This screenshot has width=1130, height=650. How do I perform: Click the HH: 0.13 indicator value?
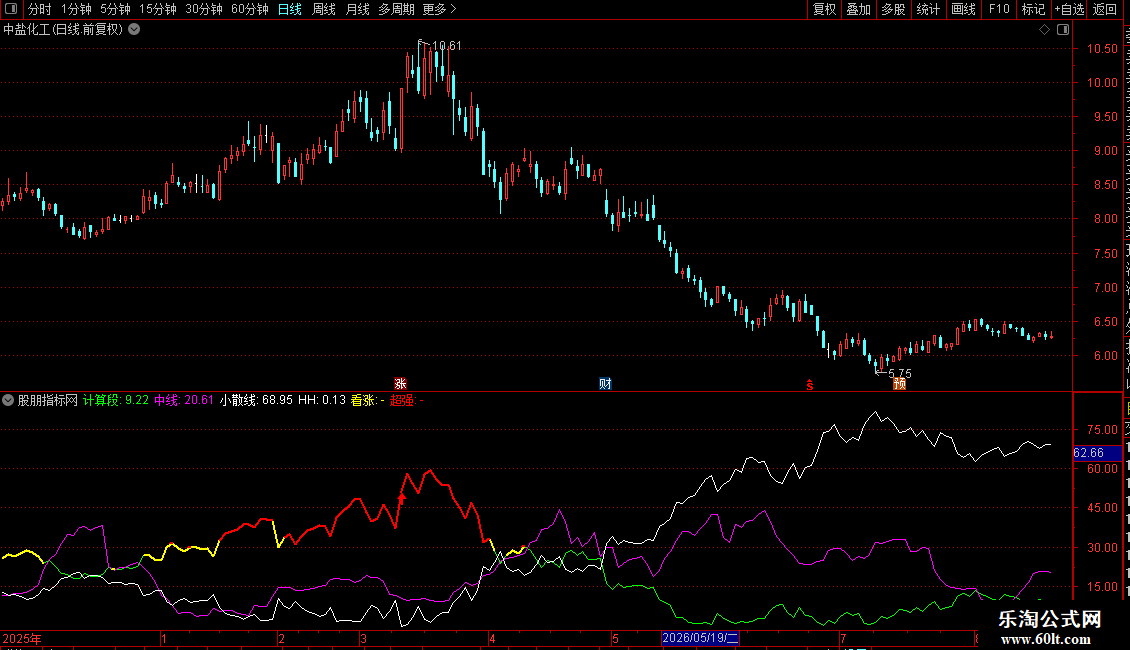(x=322, y=400)
